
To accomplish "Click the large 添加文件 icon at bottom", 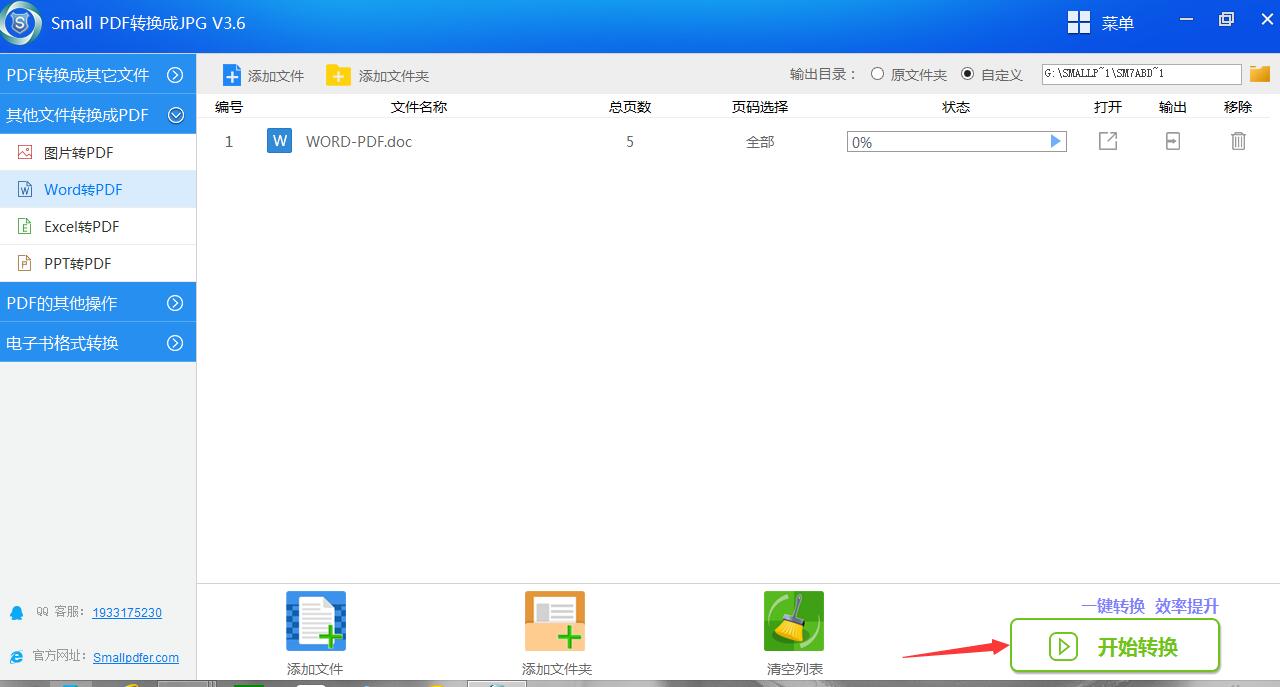I will click(x=316, y=621).
